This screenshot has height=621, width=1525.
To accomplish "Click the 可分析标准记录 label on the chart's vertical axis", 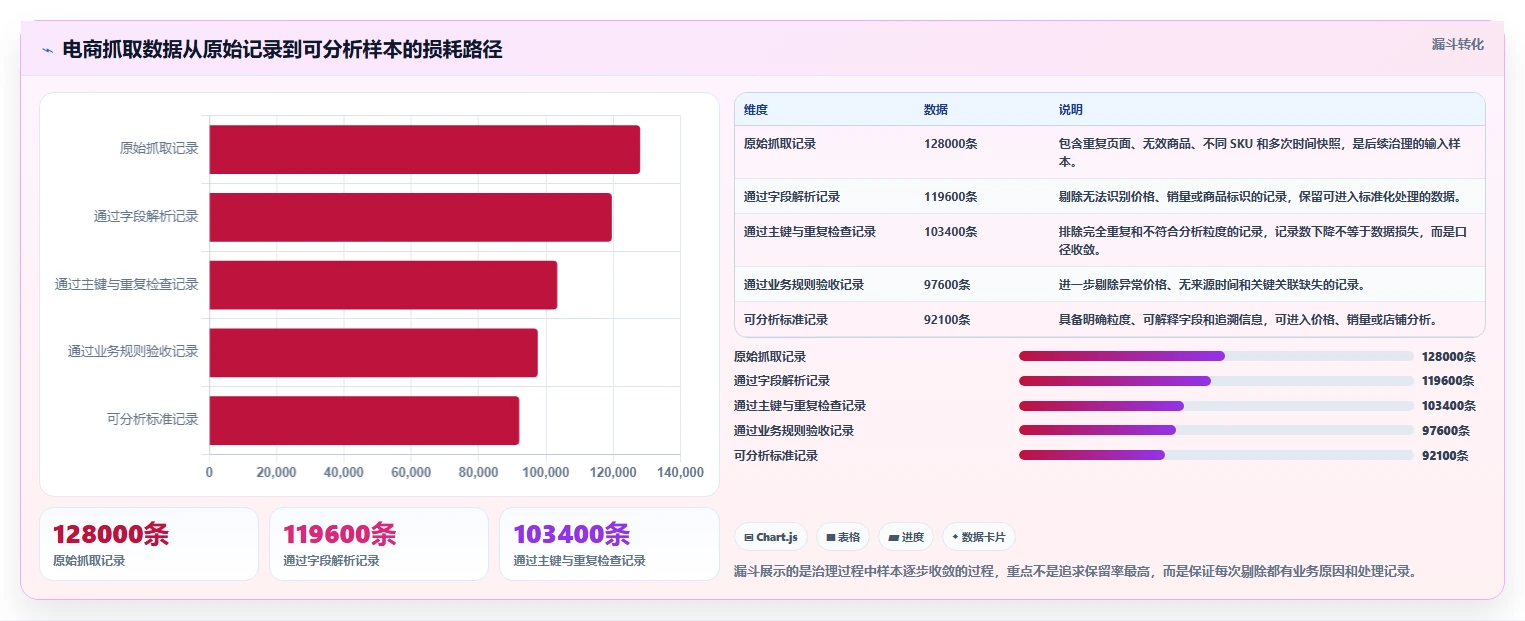I will (153, 419).
